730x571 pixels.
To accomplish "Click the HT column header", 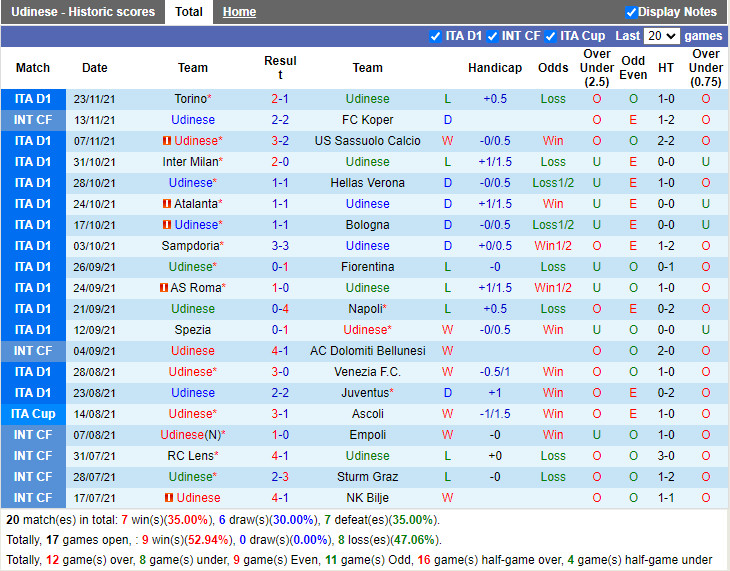I will [x=666, y=68].
